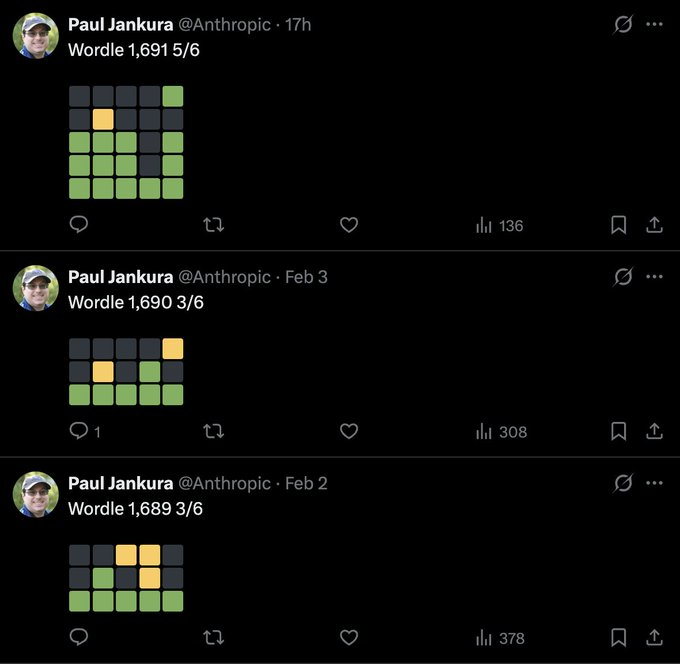This screenshot has width=680, height=664.
Task: View analytics showing 308 views
Action: click(x=501, y=431)
